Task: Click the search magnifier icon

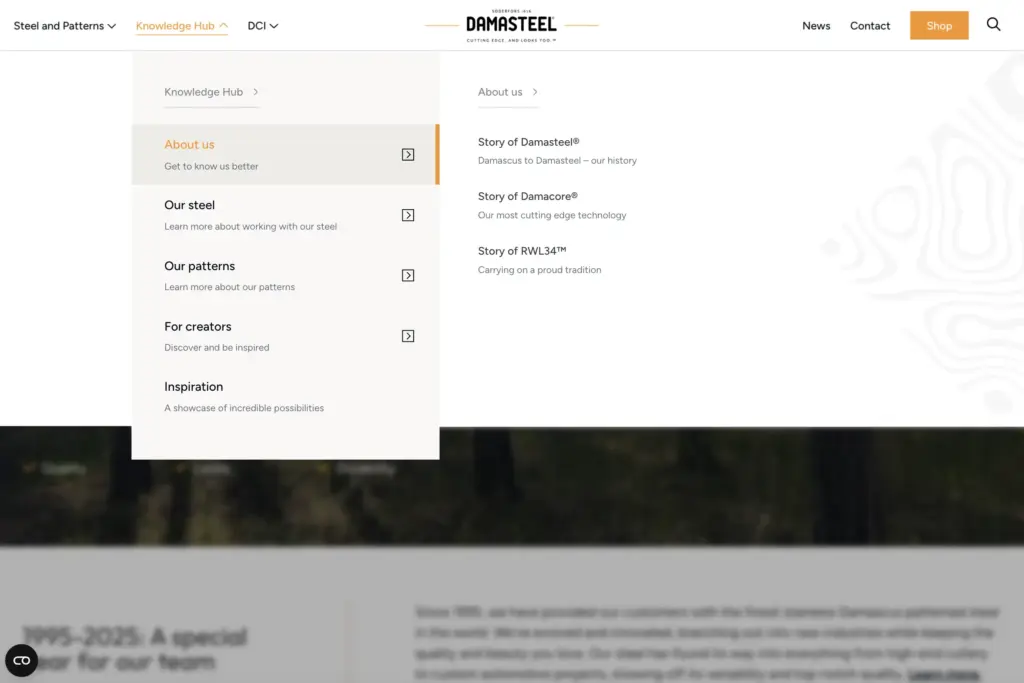Action: pyautogui.click(x=993, y=25)
